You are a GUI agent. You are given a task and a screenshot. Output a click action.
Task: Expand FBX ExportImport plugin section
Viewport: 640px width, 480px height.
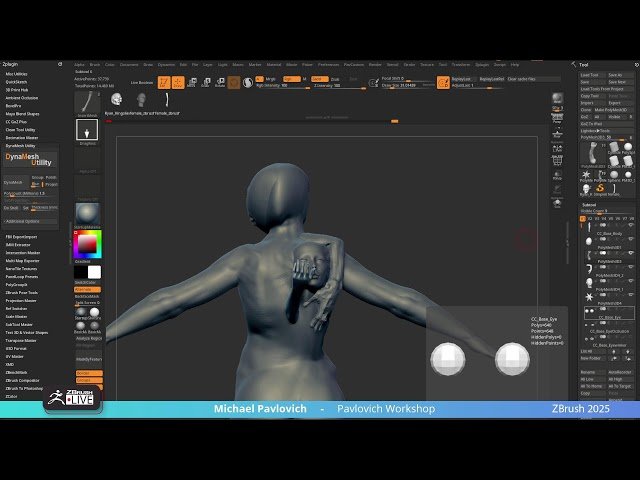[x=21, y=237]
